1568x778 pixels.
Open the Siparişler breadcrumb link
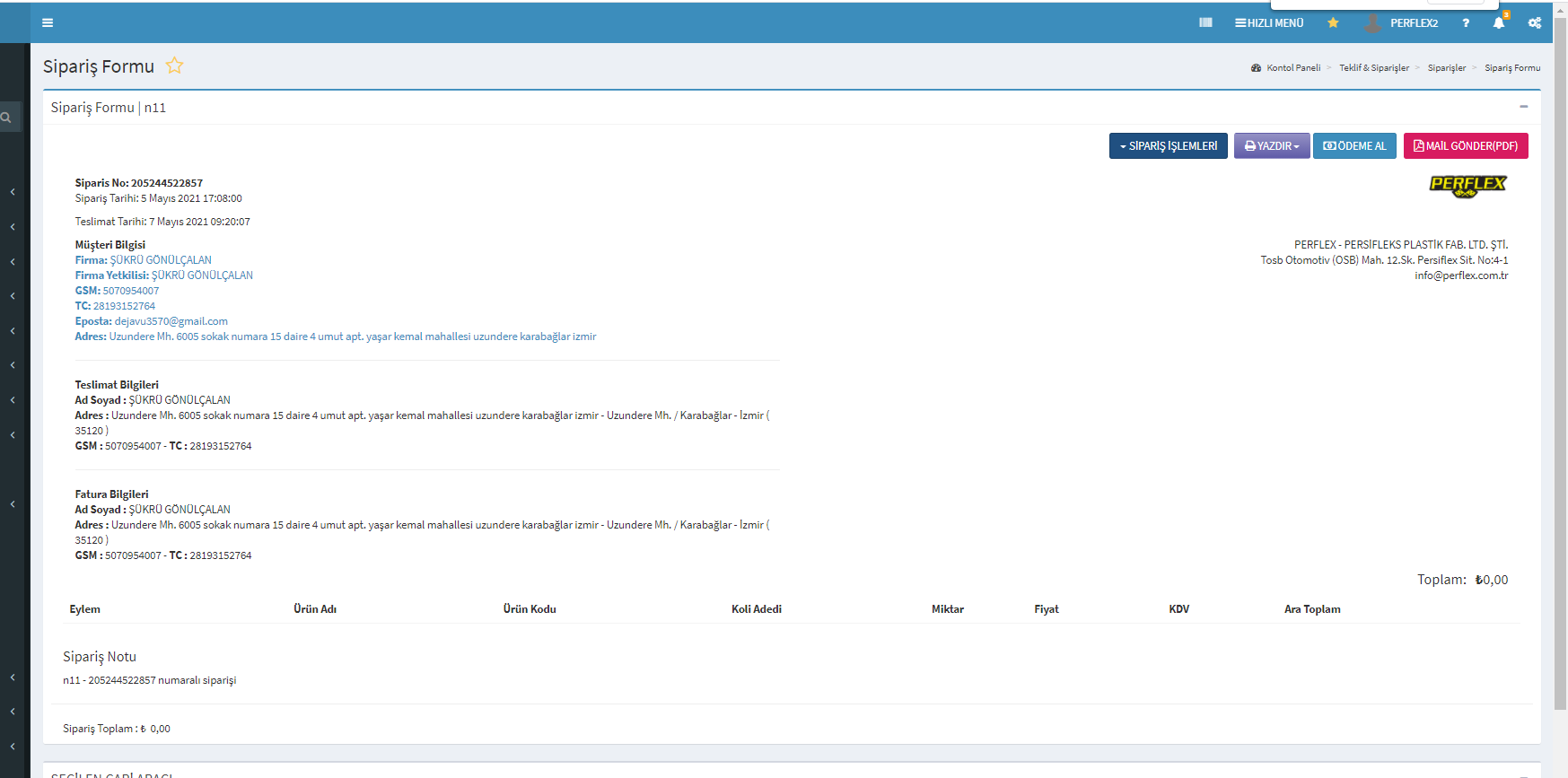[x=1446, y=68]
